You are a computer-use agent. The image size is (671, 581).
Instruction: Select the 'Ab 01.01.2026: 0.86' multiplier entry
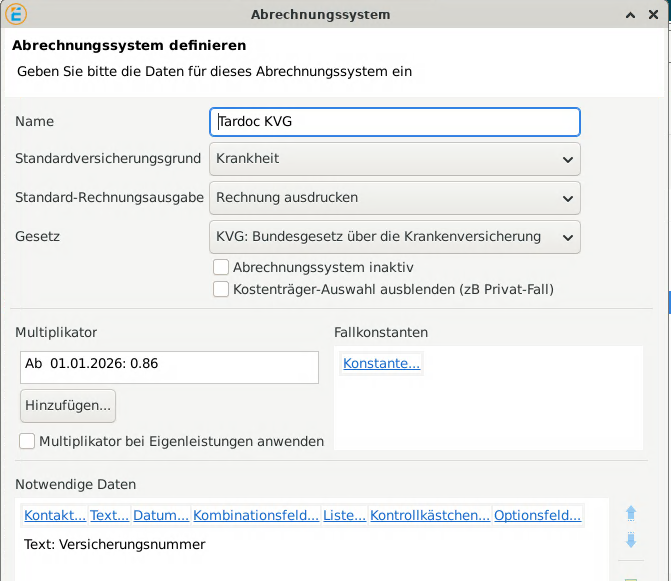(x=168, y=365)
